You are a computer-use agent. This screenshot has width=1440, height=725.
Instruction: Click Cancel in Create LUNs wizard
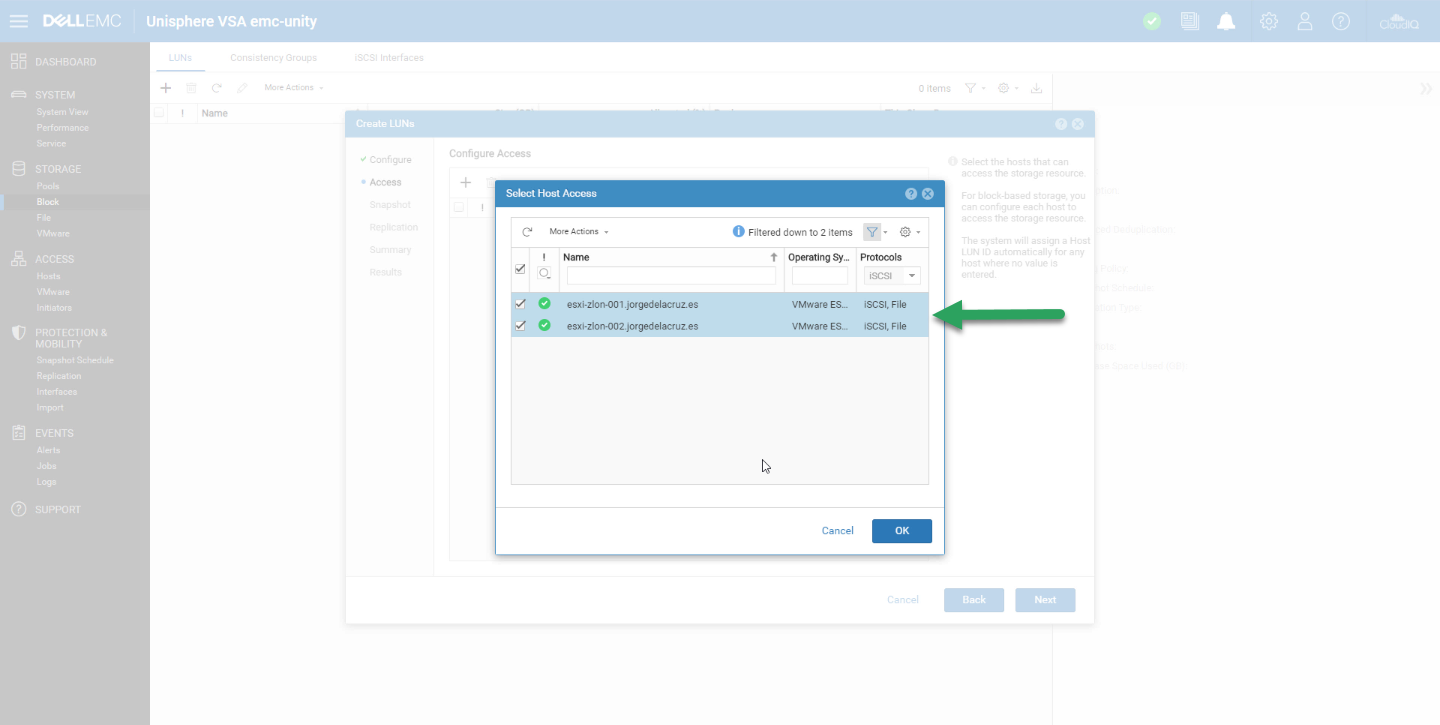pyautogui.click(x=903, y=600)
